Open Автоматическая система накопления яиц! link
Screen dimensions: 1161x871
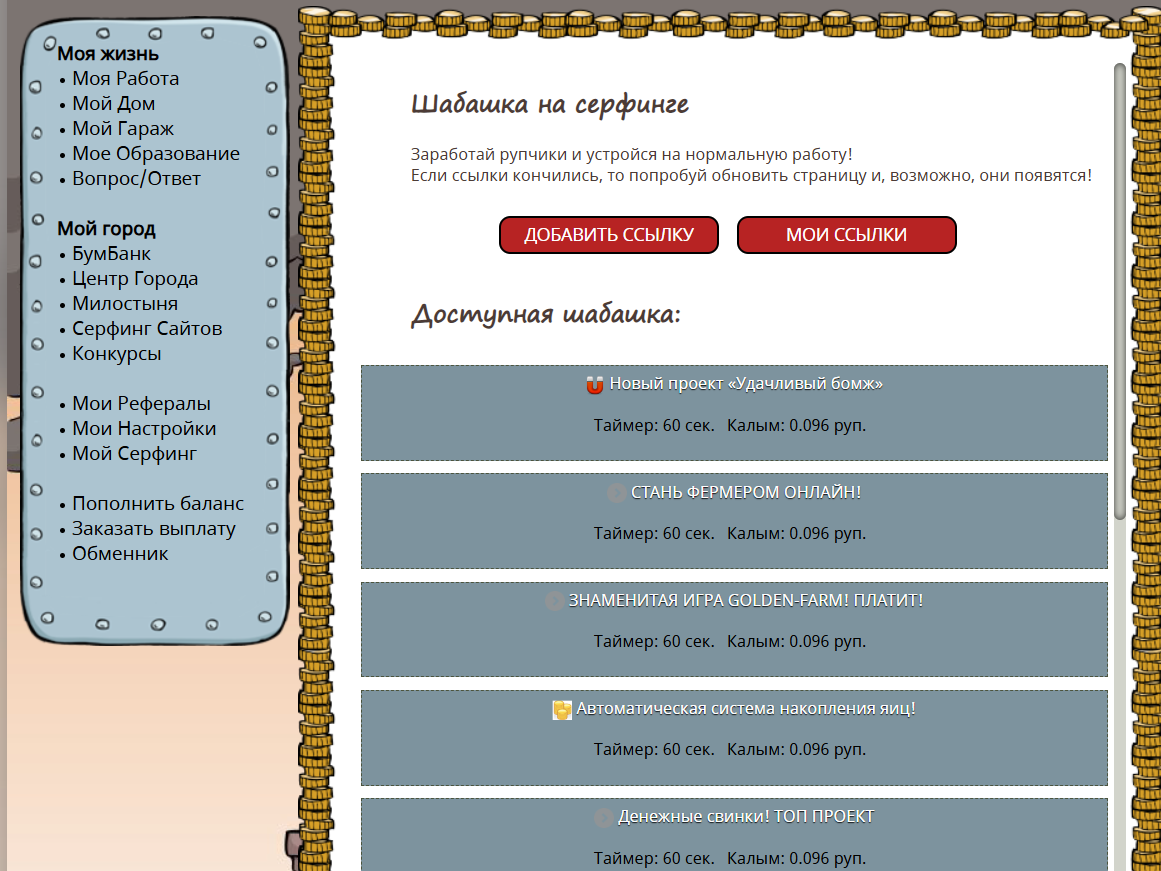[746, 709]
